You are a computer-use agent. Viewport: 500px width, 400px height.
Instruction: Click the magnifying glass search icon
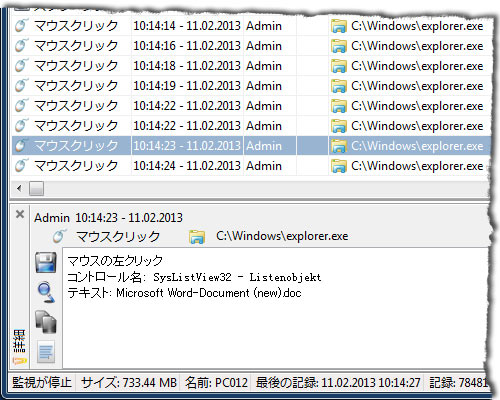[x=46, y=292]
